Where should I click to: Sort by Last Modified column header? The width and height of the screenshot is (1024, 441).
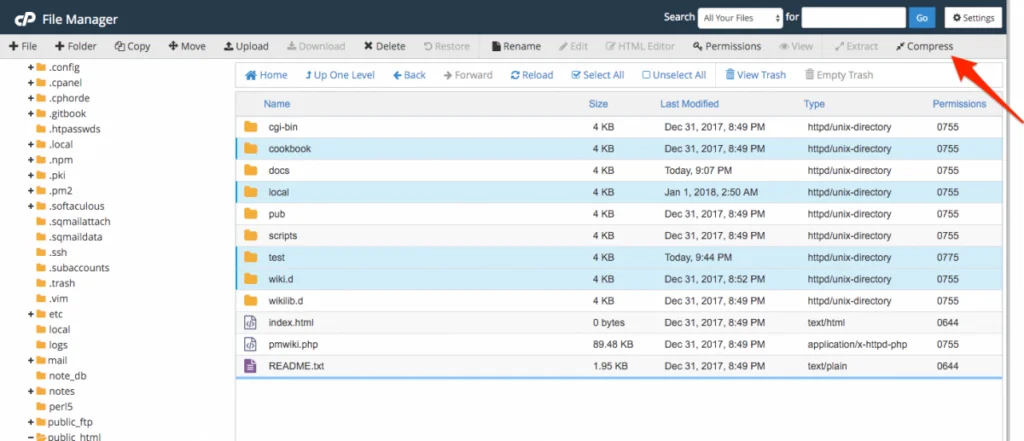click(x=689, y=104)
